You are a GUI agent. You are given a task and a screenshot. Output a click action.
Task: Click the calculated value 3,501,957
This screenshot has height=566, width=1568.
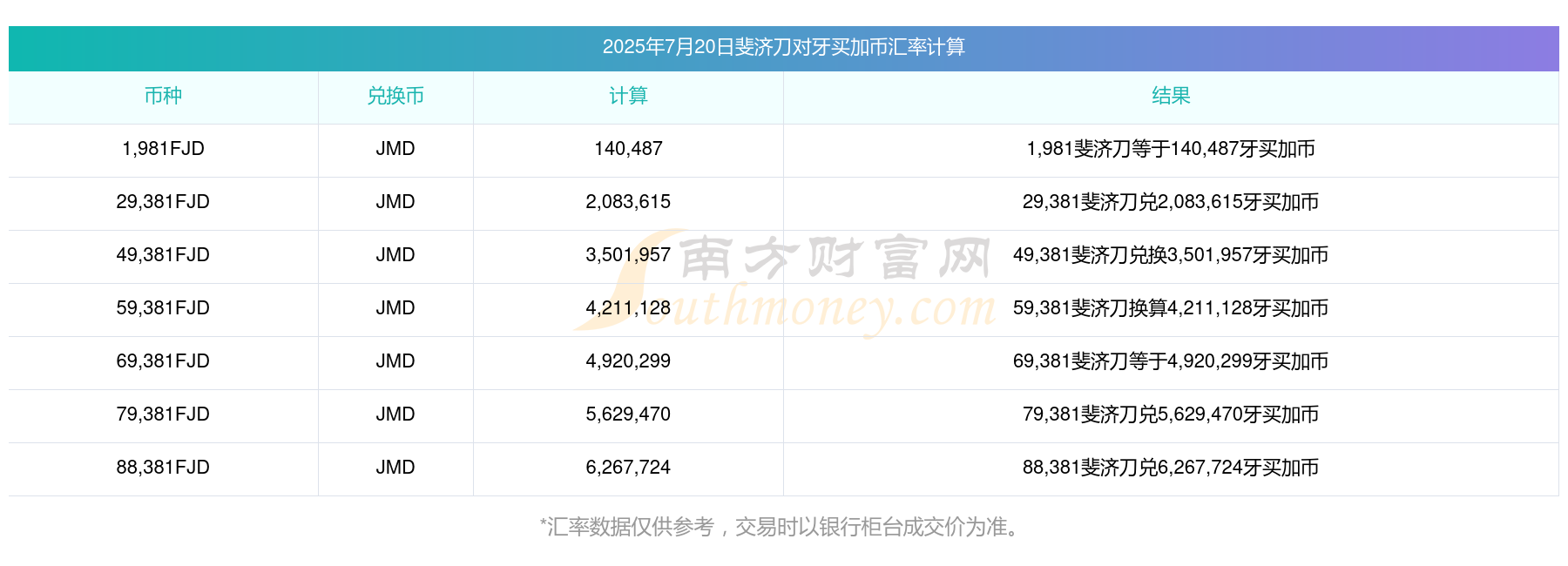[x=628, y=255]
